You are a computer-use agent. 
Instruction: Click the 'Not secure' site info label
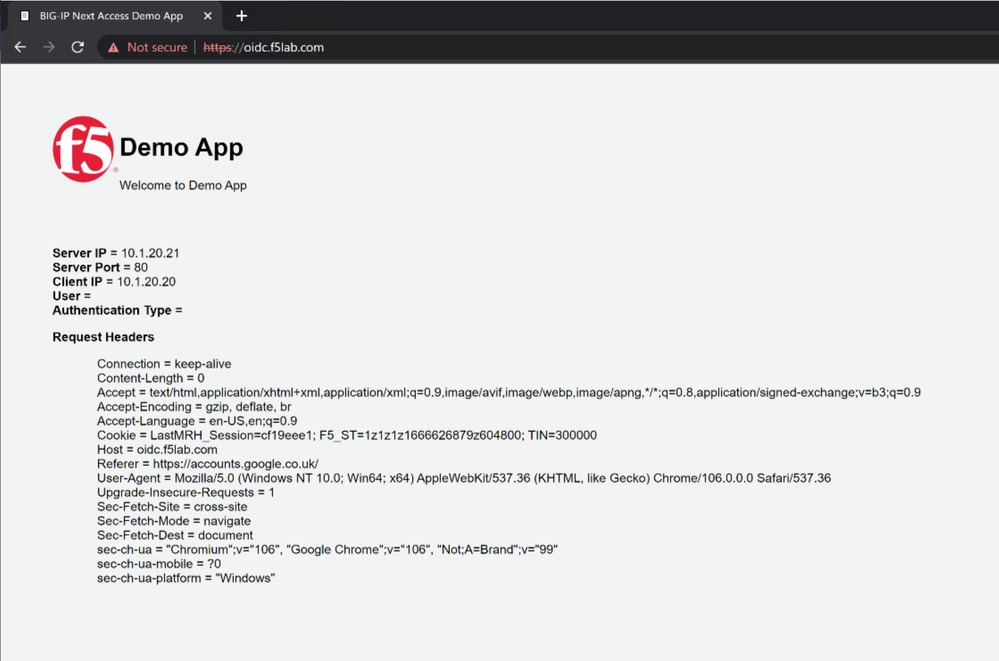click(x=157, y=47)
